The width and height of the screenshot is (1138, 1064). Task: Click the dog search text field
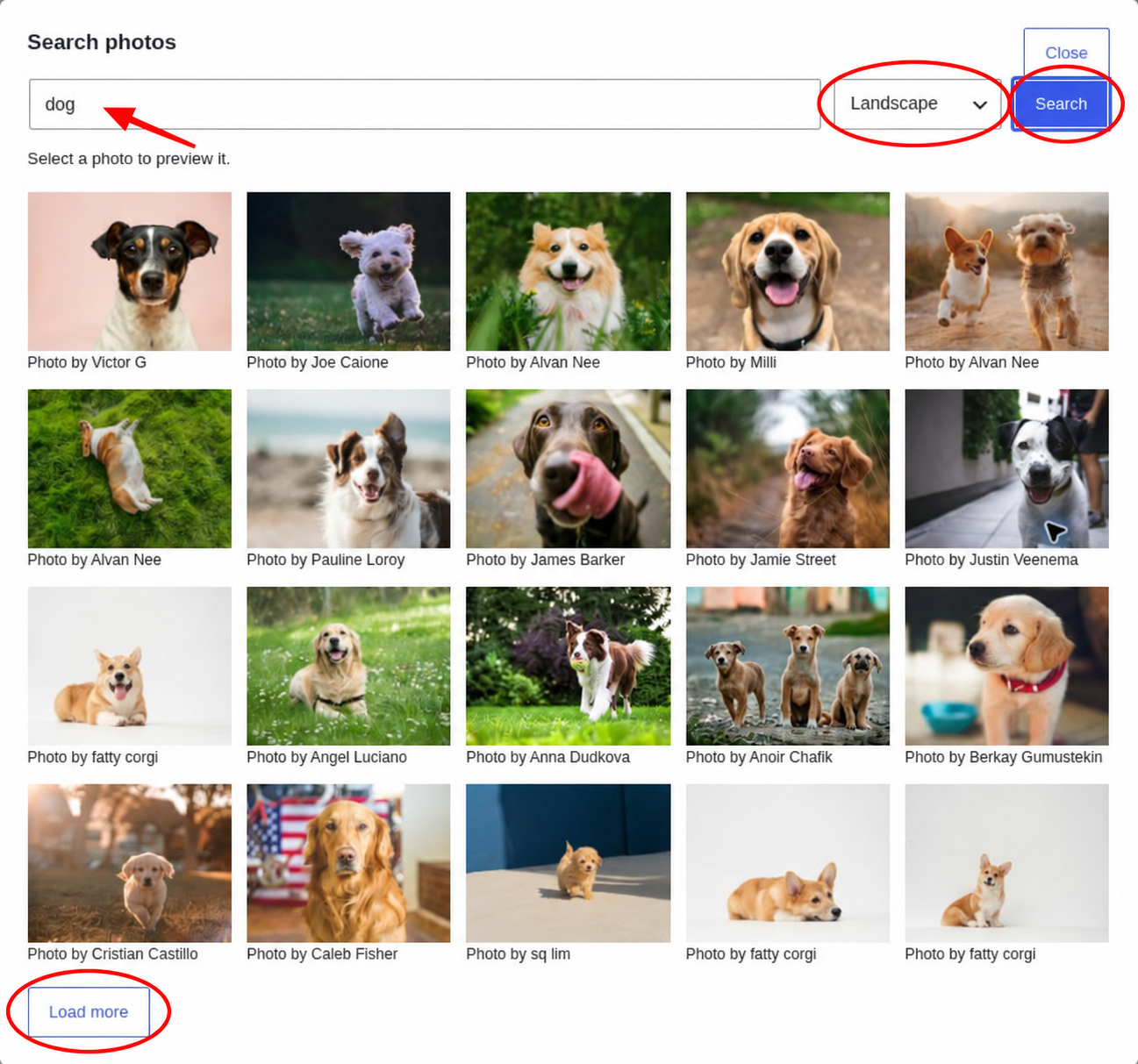[425, 104]
